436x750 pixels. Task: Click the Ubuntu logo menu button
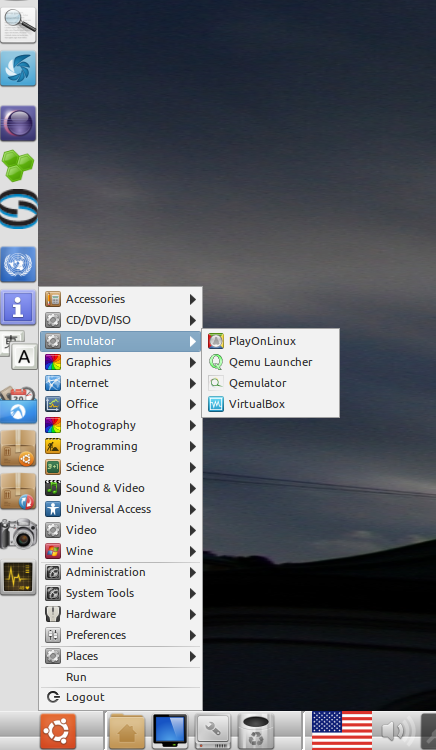tap(58, 731)
